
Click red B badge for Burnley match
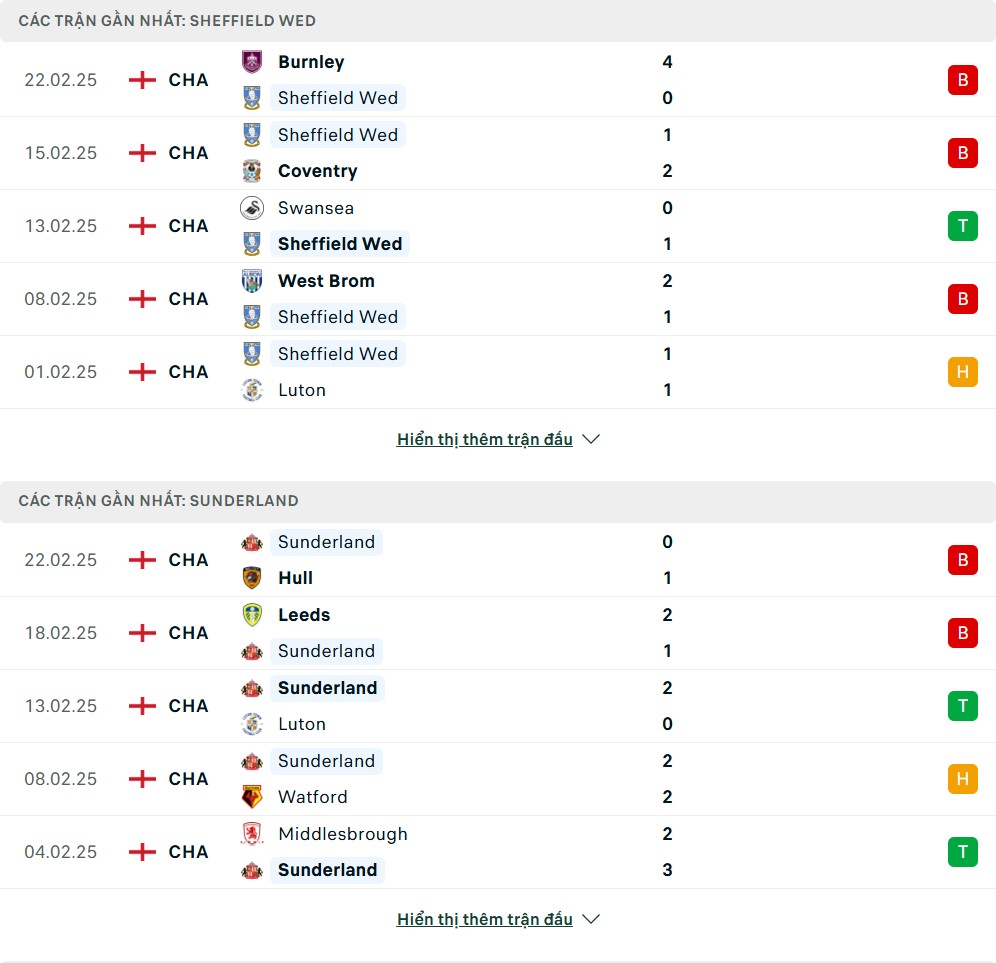click(962, 80)
